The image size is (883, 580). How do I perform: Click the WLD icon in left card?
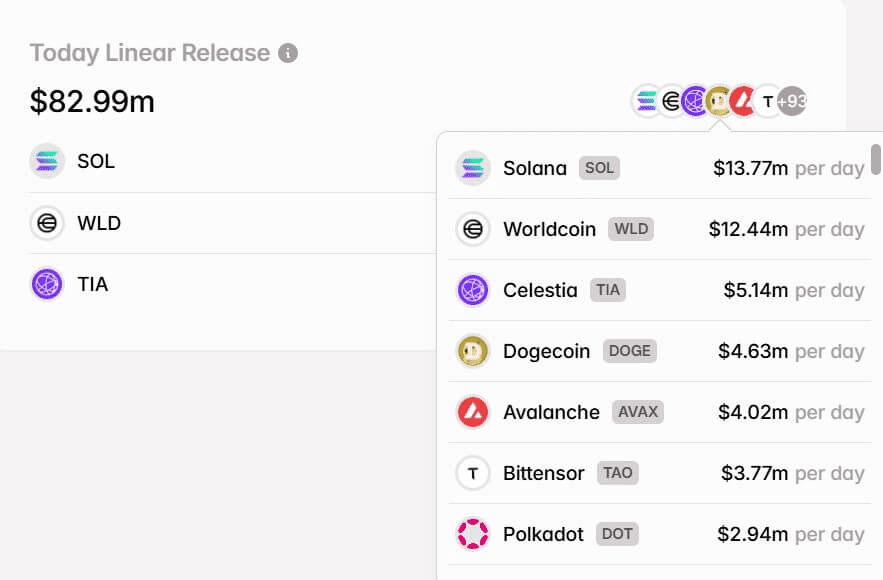coord(46,223)
